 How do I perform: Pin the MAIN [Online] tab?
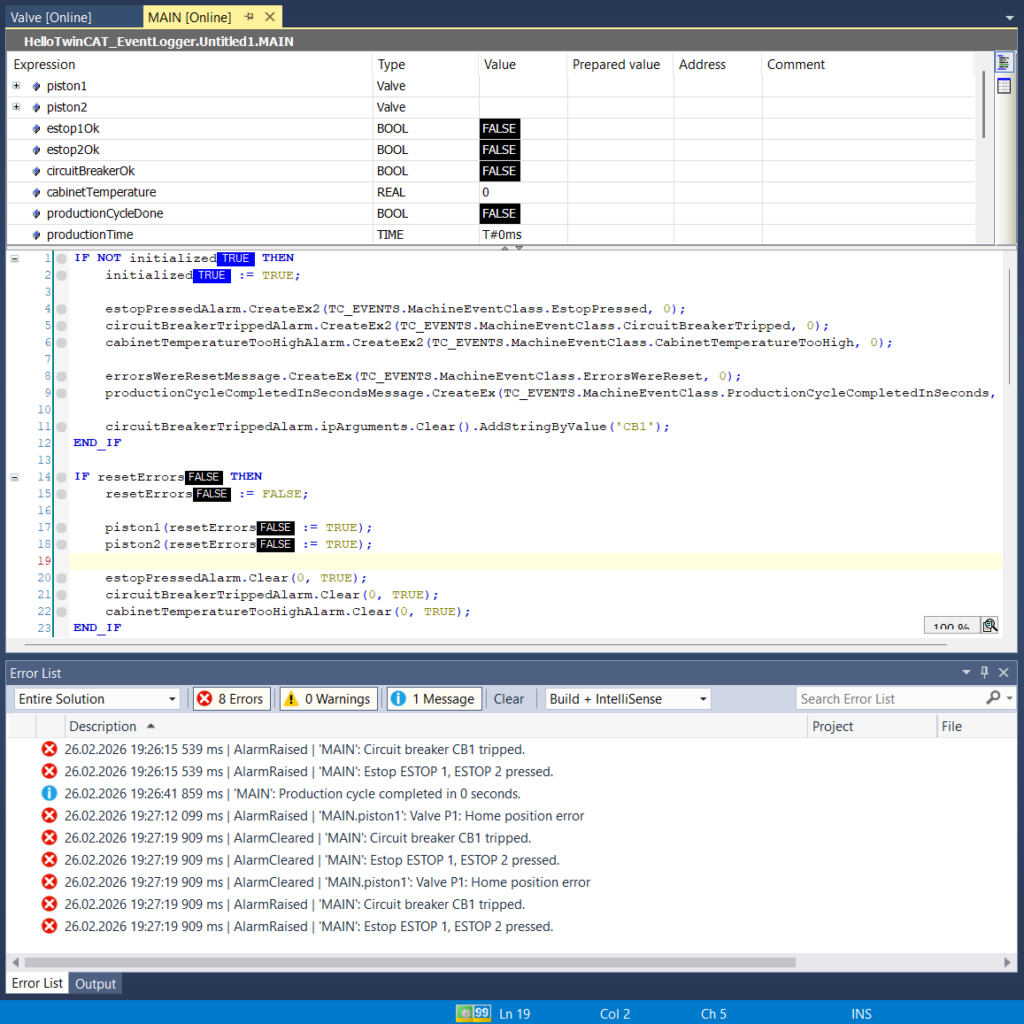[x=249, y=17]
